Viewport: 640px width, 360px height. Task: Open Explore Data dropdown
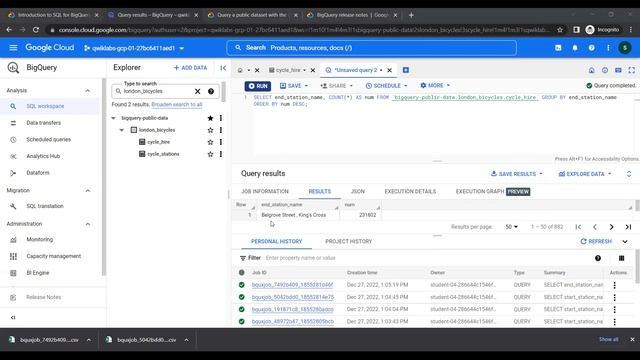point(585,174)
